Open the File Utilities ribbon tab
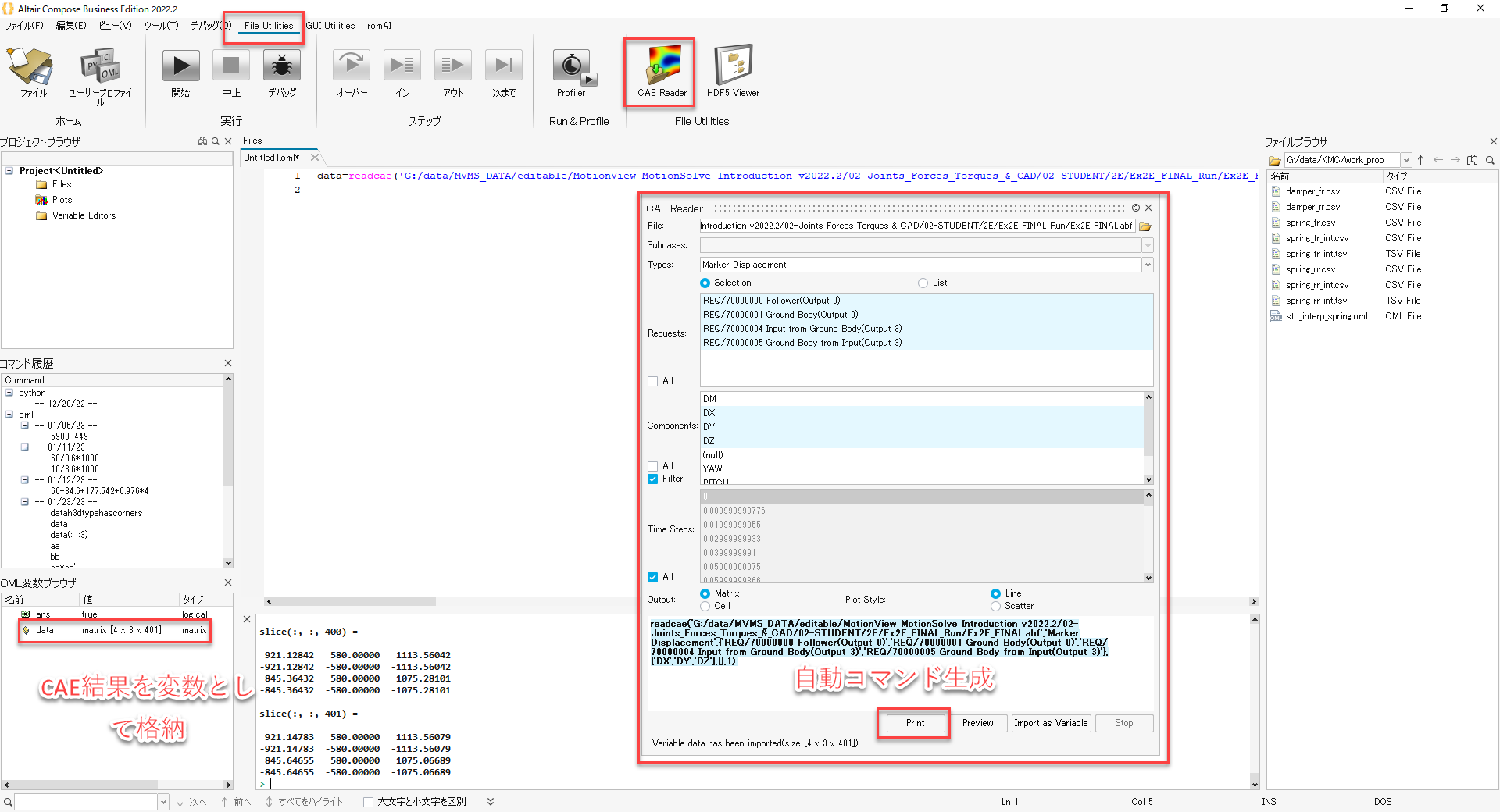 [x=269, y=26]
